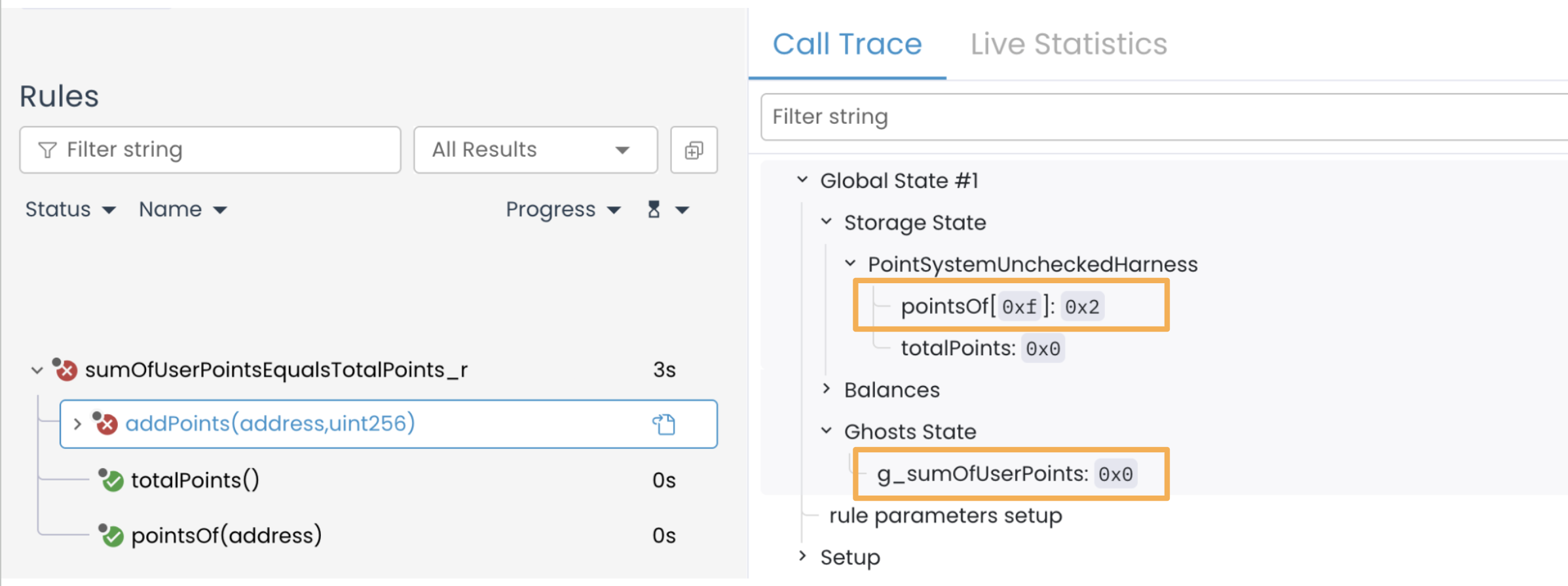Expand the addPoints(address,uint256) rule row
The width and height of the screenshot is (1568, 586).
pos(77,424)
